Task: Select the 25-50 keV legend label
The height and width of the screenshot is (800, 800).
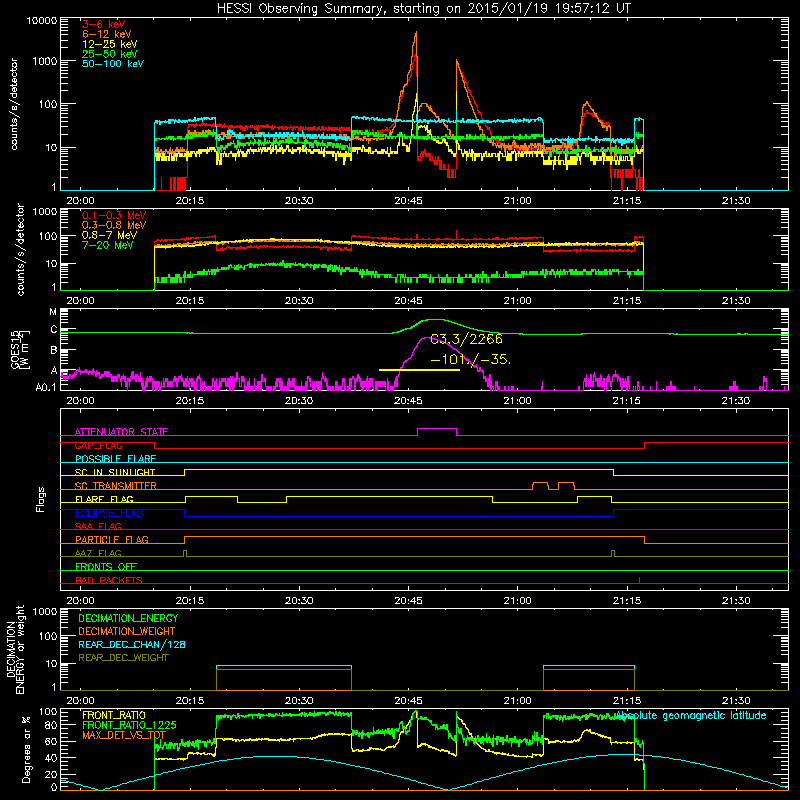Action: point(110,54)
